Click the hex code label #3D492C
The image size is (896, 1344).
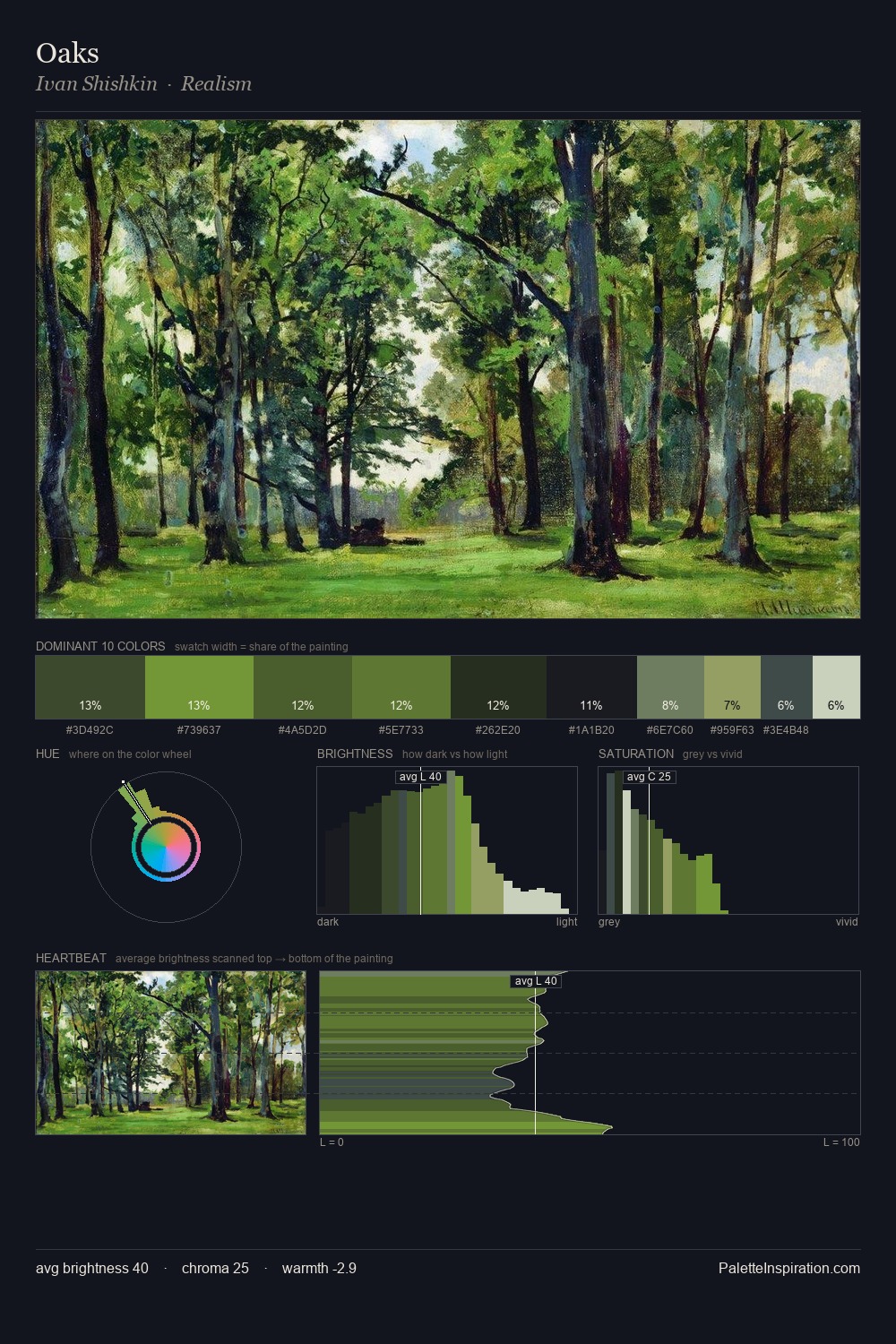(90, 730)
